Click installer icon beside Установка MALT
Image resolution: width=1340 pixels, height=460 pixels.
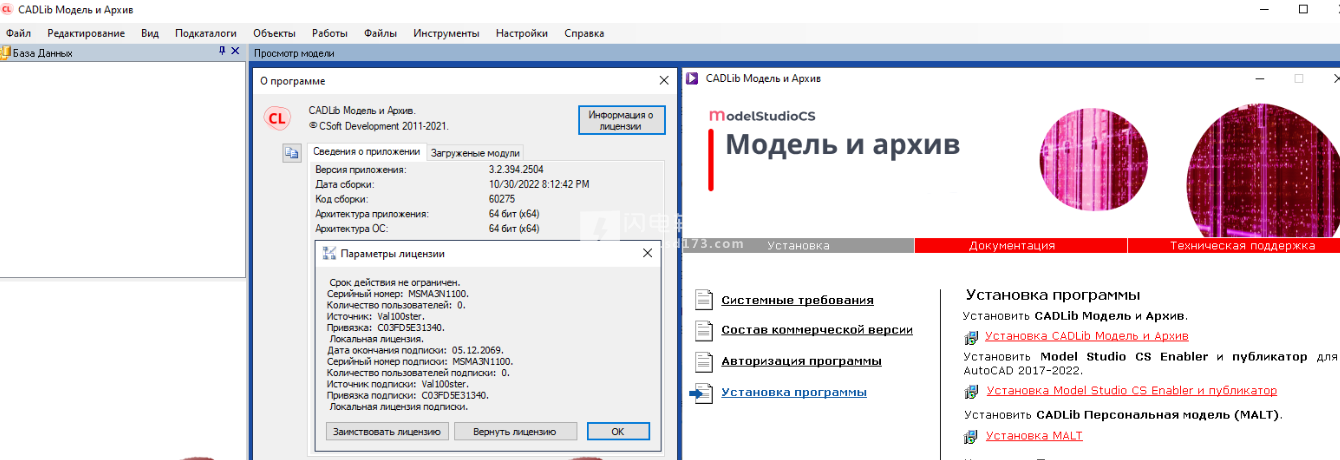click(x=970, y=437)
